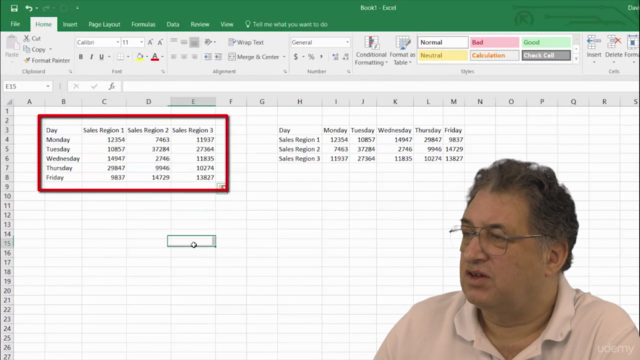
Task: Click the Name Box showing E15
Action: (27, 87)
